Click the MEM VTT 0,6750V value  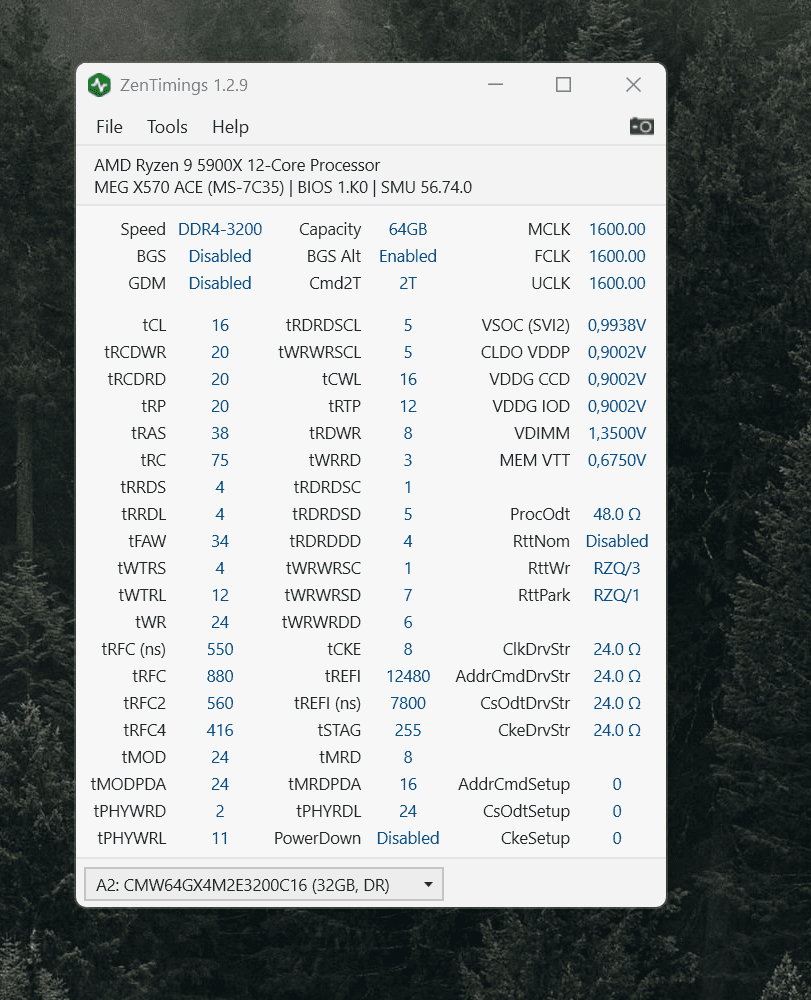[617, 460]
